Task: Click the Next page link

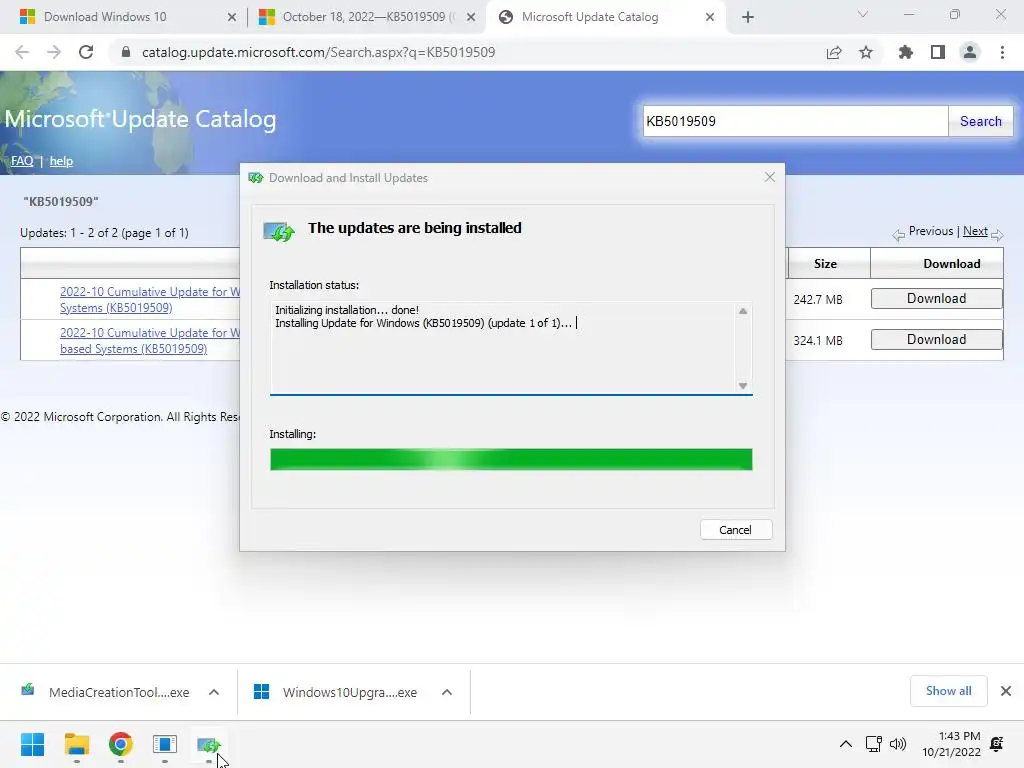Action: pos(975,231)
